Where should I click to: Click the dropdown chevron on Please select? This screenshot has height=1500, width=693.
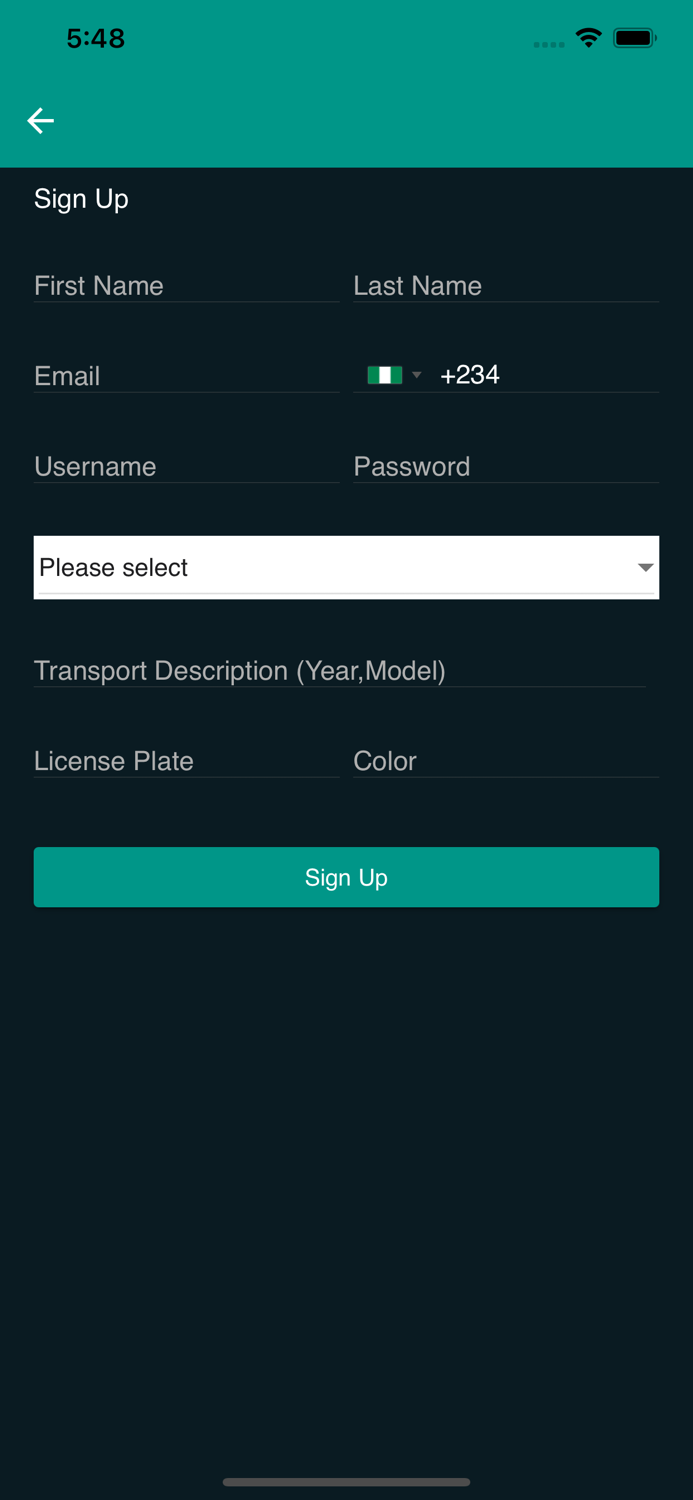(x=645, y=567)
